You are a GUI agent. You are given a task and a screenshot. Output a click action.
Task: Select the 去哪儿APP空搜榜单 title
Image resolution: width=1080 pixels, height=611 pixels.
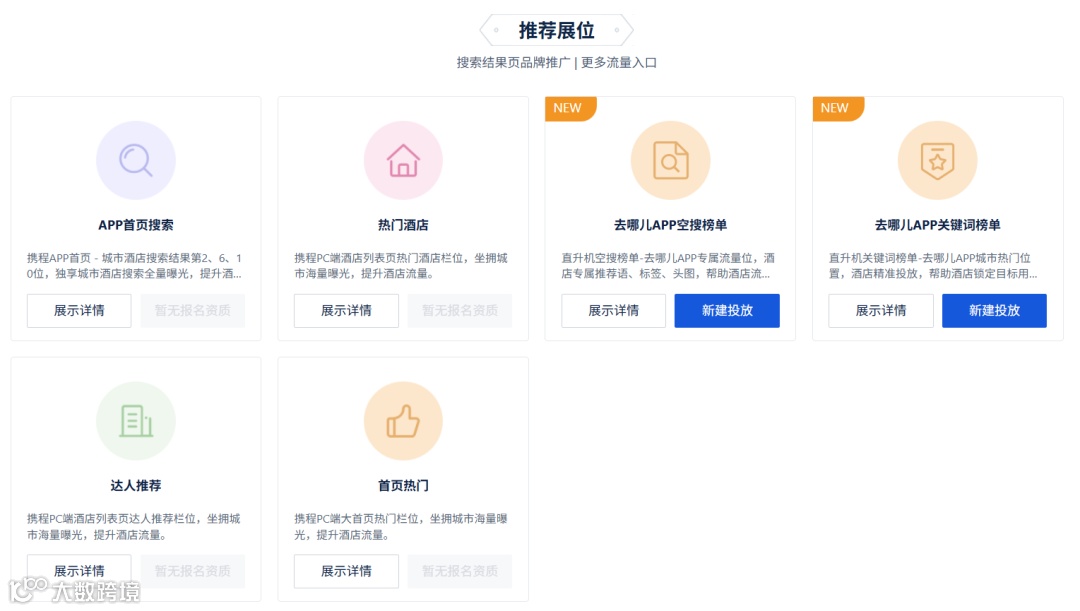click(670, 225)
